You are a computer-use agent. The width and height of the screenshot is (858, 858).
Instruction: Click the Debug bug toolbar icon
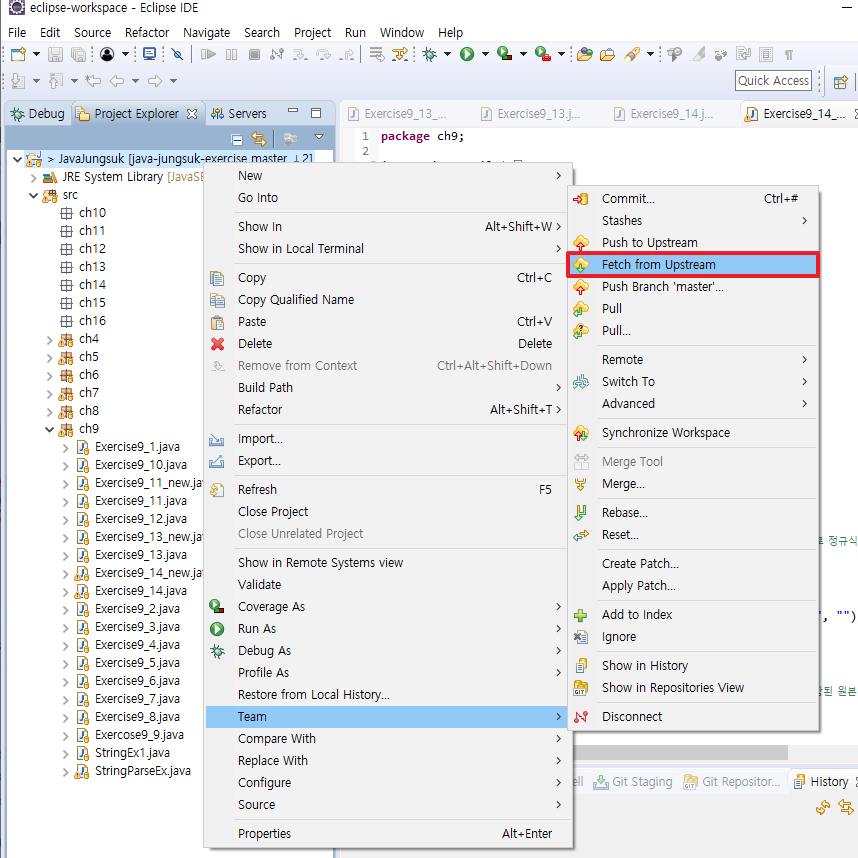(x=430, y=54)
